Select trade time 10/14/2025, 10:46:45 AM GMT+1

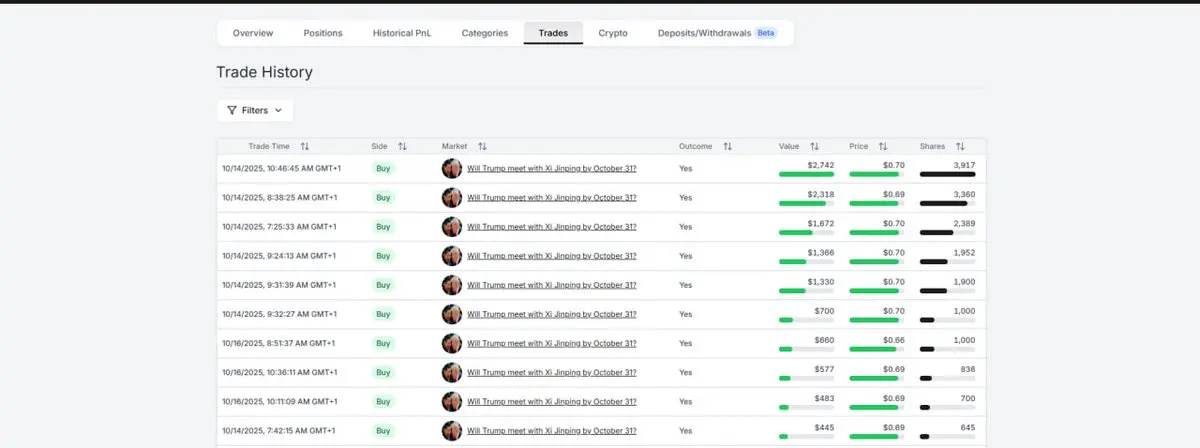281,168
